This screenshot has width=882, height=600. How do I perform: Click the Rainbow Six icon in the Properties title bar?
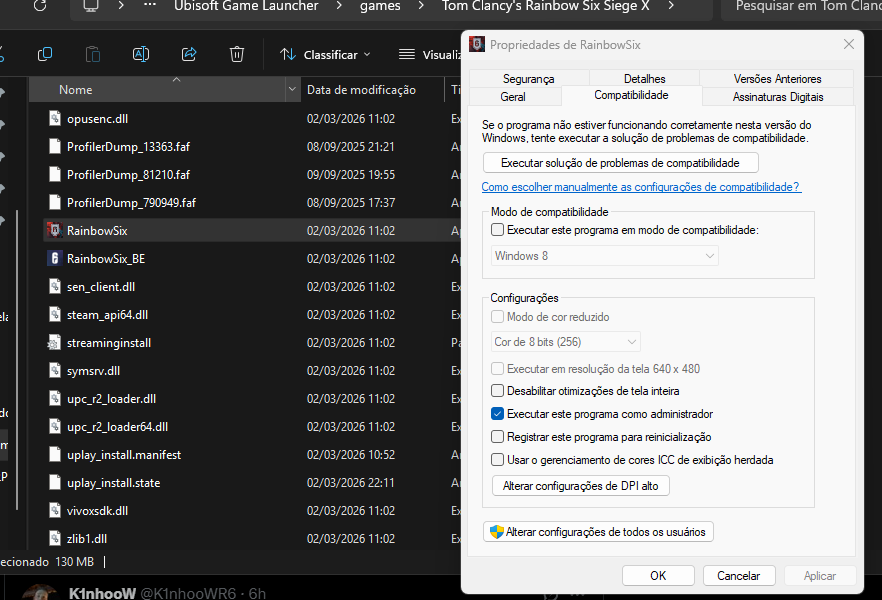[x=477, y=44]
